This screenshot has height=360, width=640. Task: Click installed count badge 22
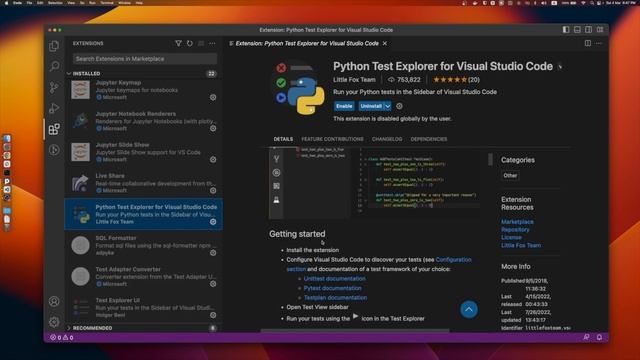point(211,73)
